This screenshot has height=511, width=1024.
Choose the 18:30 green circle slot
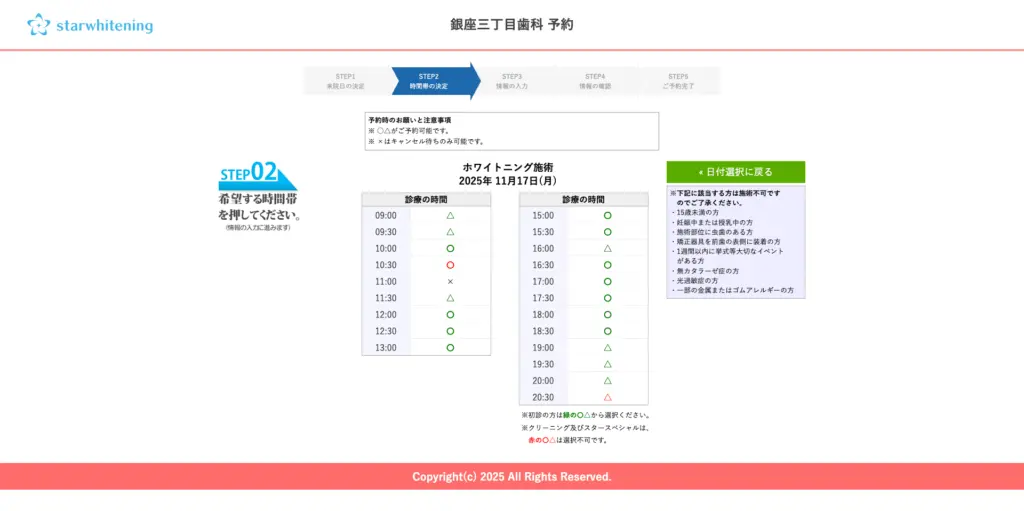[607, 331]
